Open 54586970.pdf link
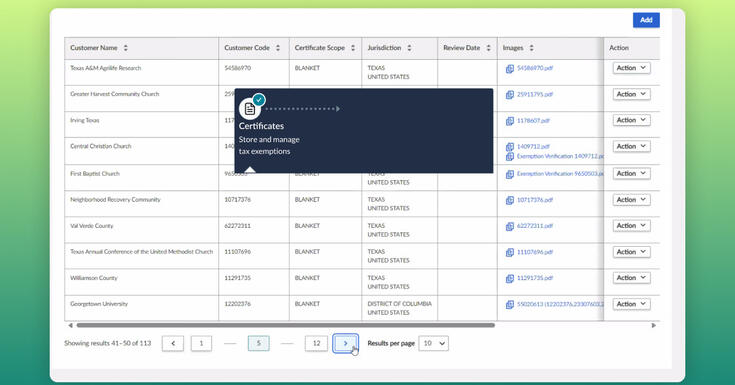Viewport: 735px width, 385px height. [535, 68]
